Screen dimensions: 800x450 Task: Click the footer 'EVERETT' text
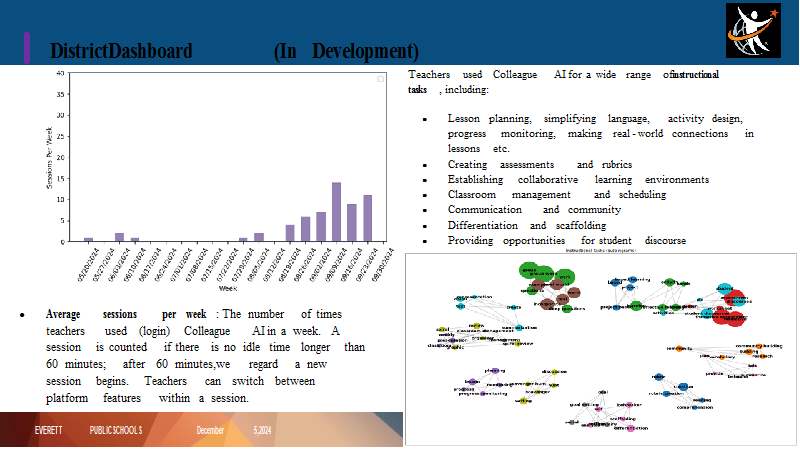(48, 431)
